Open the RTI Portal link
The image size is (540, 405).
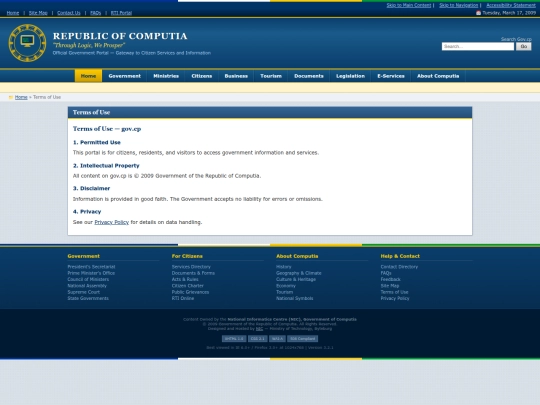121,13
